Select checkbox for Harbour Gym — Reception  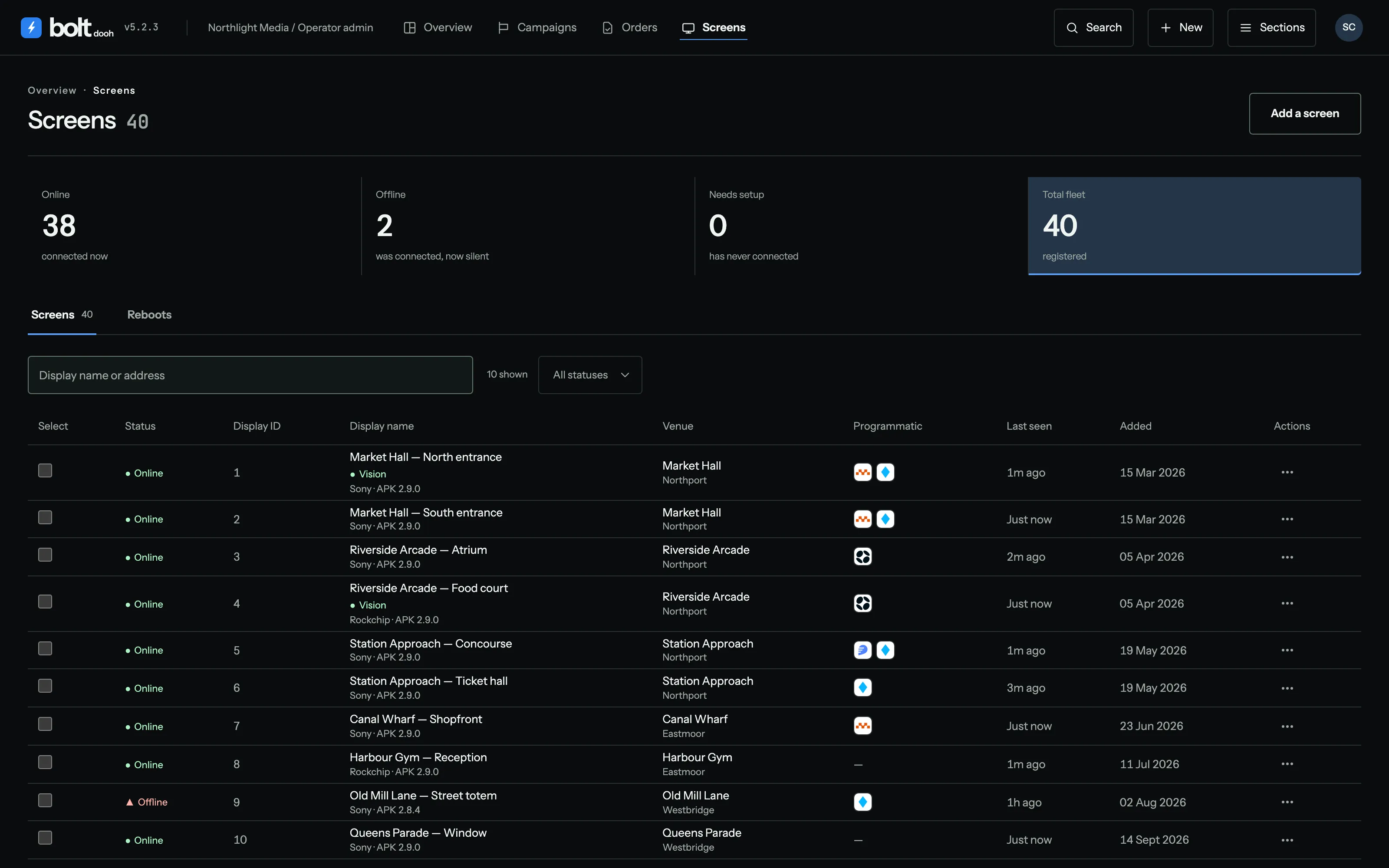coord(45,763)
